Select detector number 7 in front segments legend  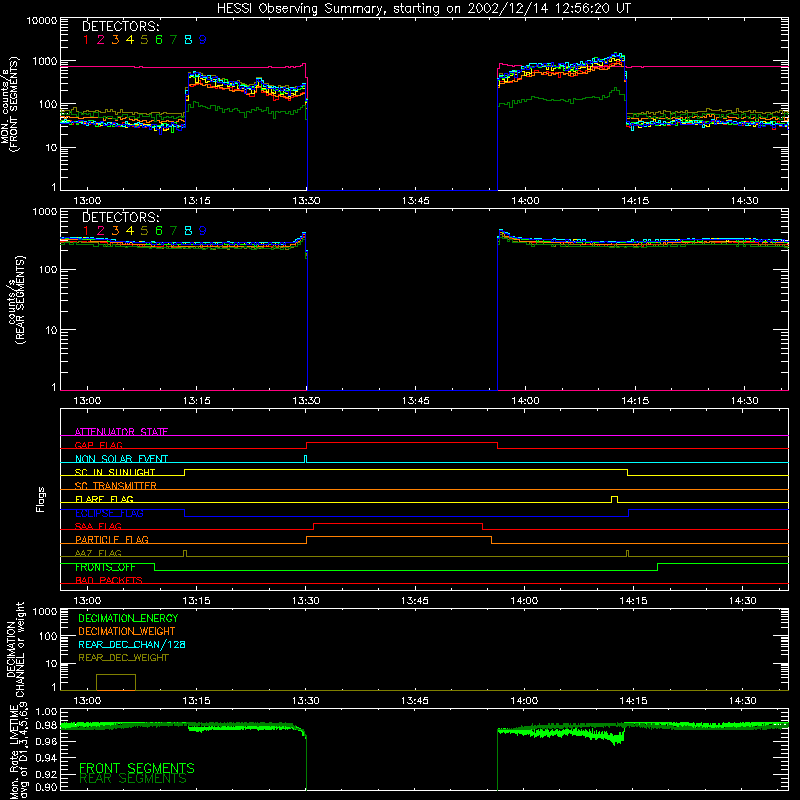coord(173,40)
